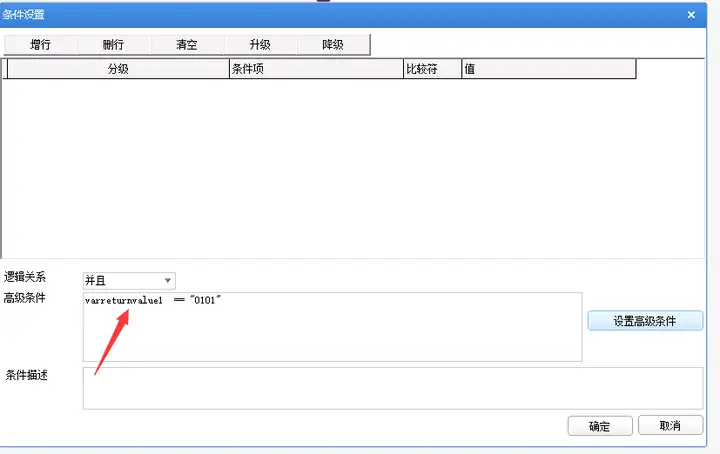The height and width of the screenshot is (454, 720).
Task: Open the 逻辑关系 dropdown showing 并且
Action: tap(129, 280)
